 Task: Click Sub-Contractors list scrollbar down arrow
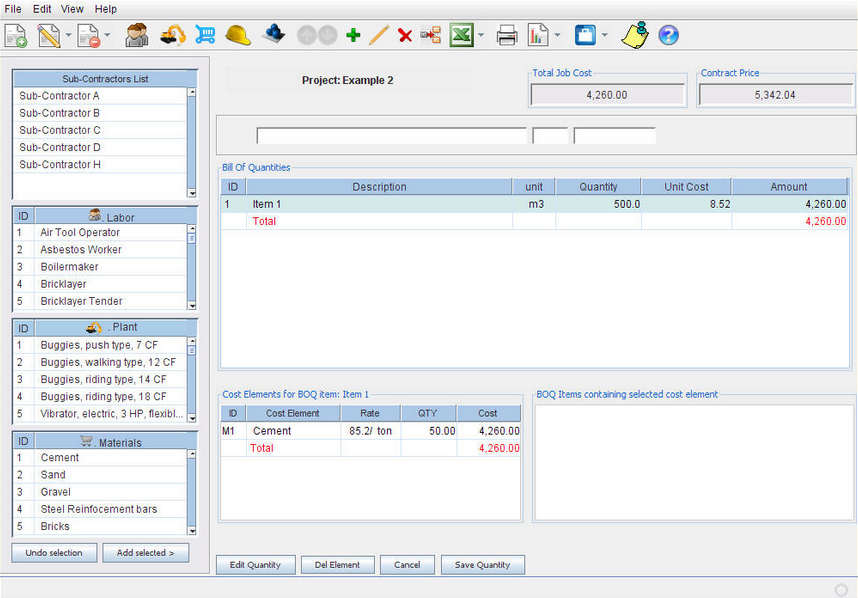click(192, 193)
